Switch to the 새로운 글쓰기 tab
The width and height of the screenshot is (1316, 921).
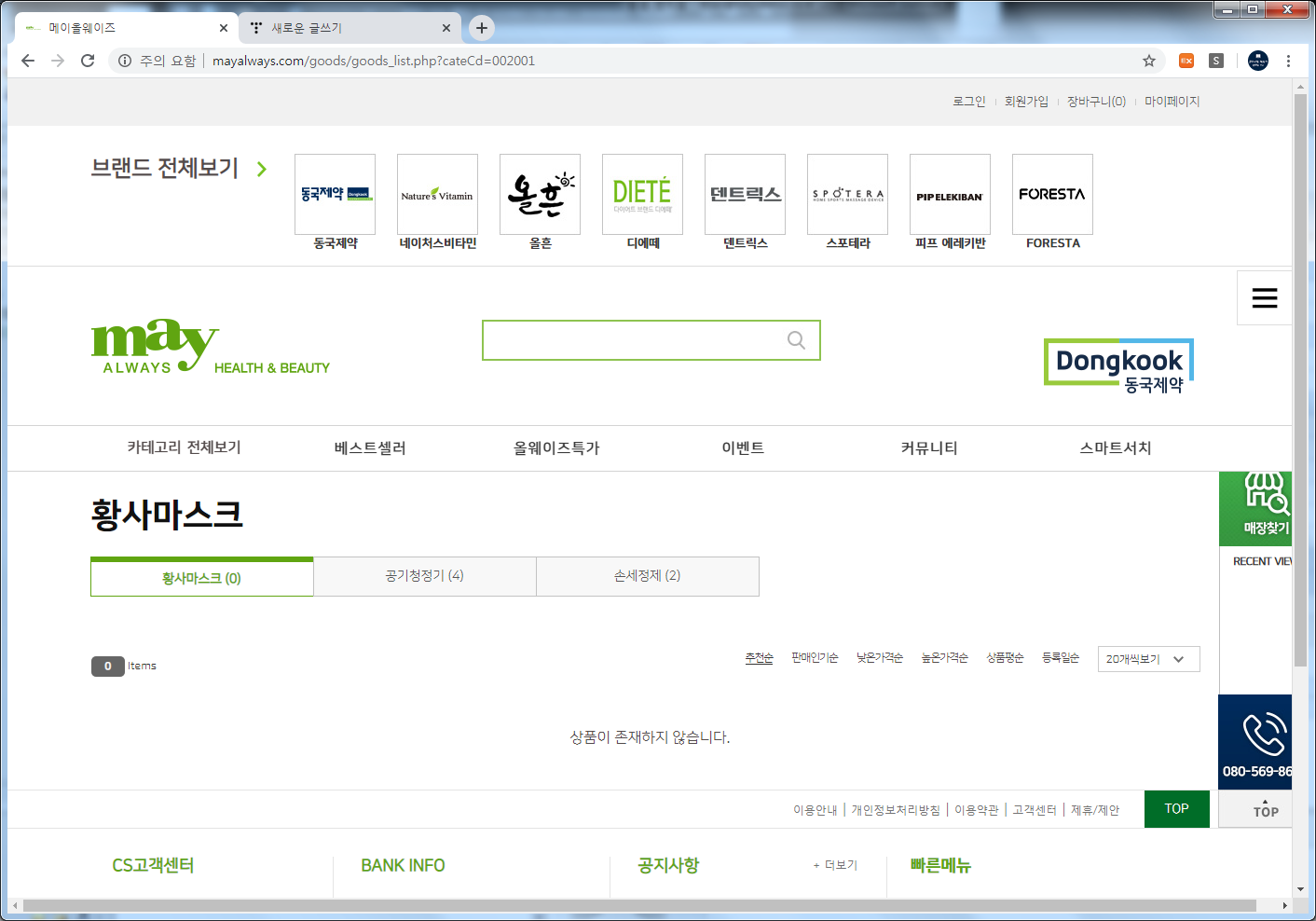click(350, 28)
